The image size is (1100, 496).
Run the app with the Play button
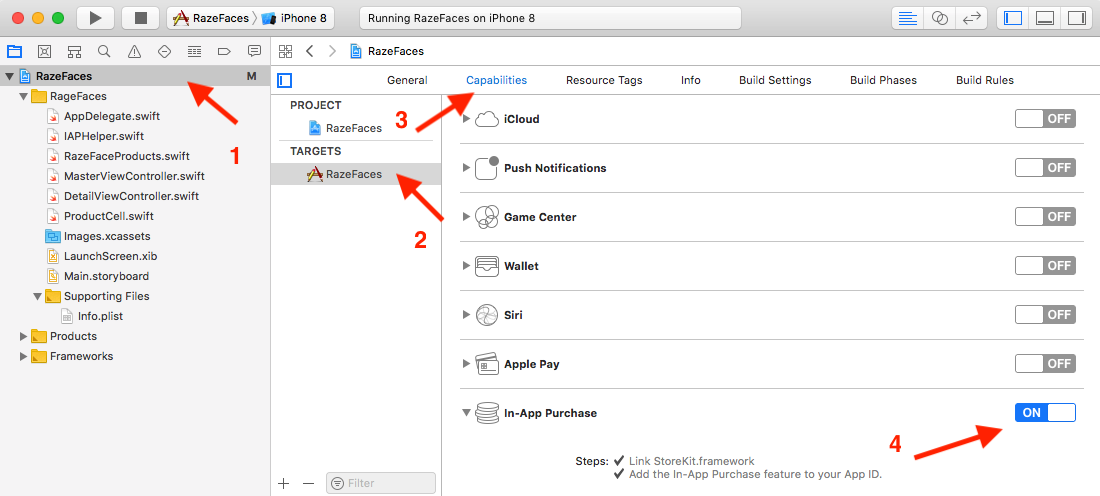click(95, 18)
